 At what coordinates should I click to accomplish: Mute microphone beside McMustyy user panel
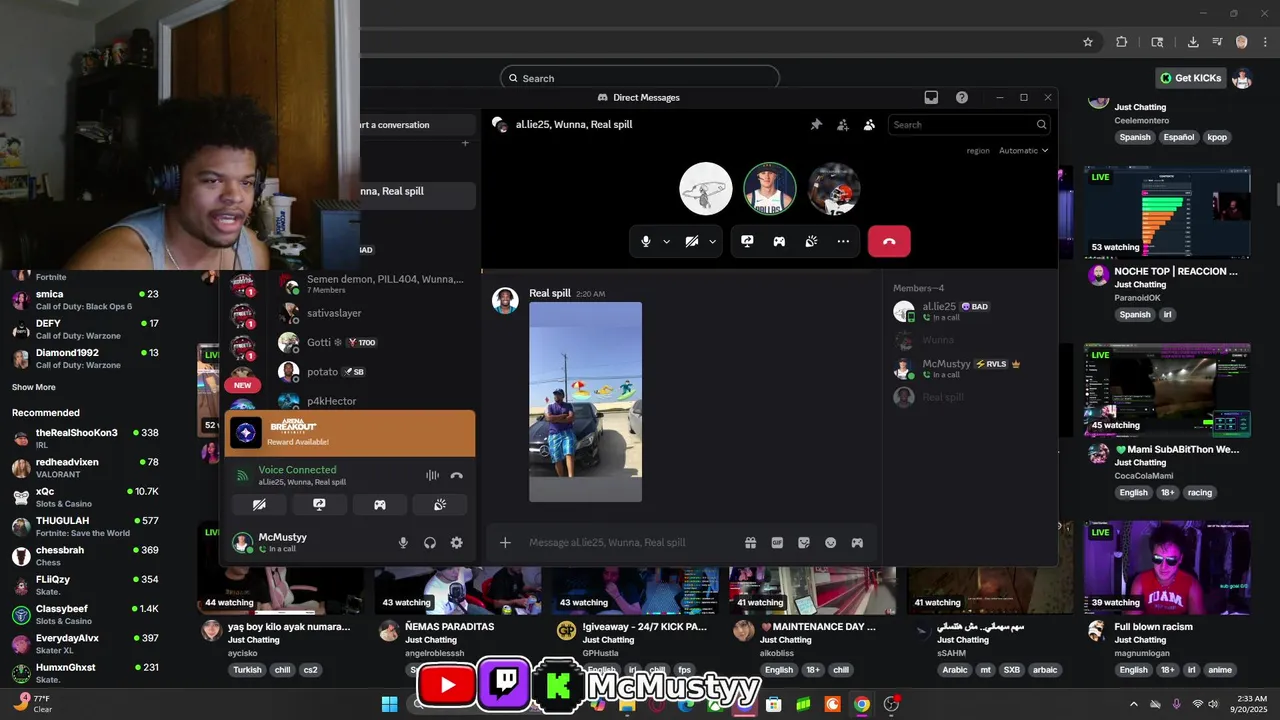tap(403, 543)
